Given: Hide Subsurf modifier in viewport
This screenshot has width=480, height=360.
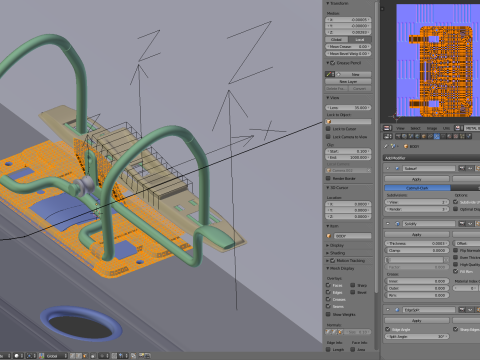Looking at the screenshot, I should tap(470, 168).
